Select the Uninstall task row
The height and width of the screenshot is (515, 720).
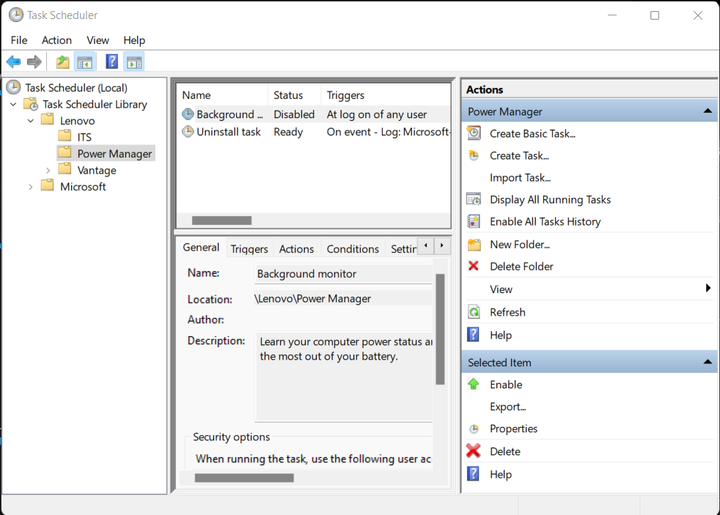pos(314,132)
